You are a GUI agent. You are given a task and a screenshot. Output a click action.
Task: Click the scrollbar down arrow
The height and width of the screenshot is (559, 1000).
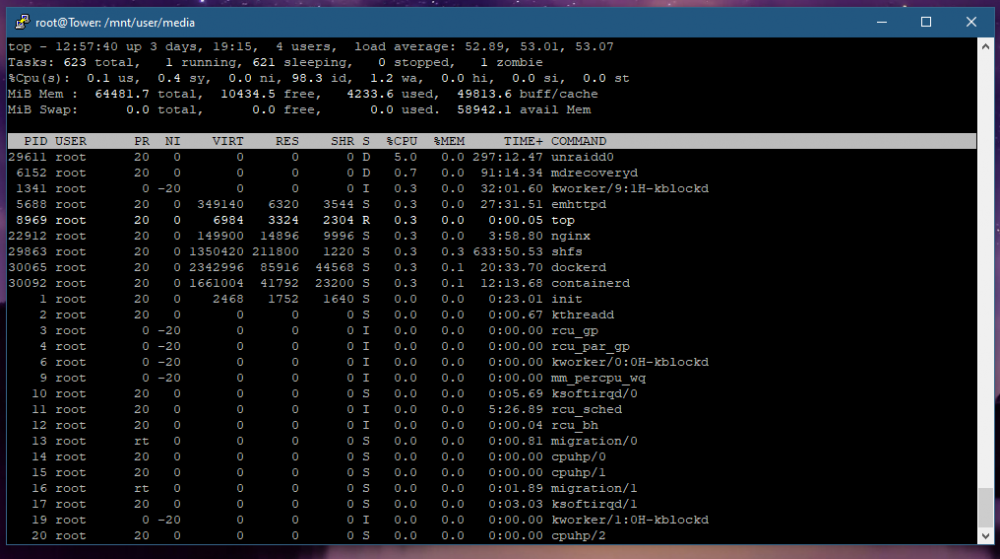[x=985, y=536]
